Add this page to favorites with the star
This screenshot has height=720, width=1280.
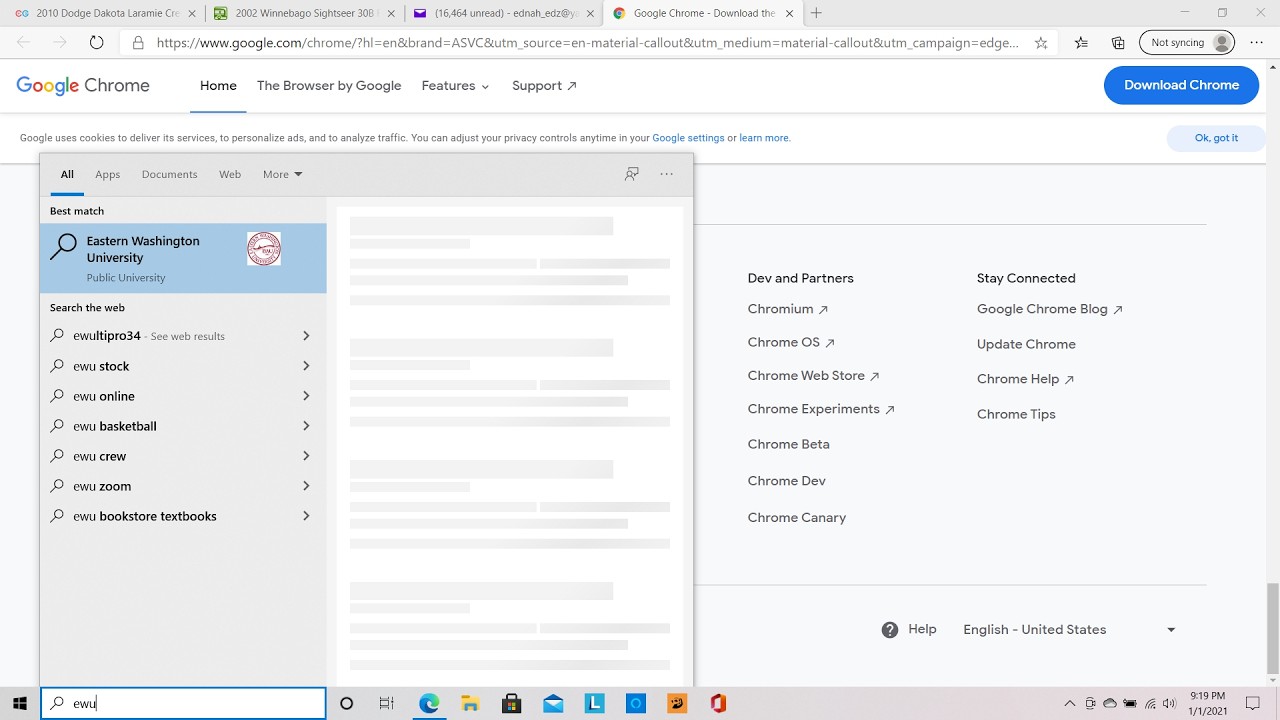1041,43
